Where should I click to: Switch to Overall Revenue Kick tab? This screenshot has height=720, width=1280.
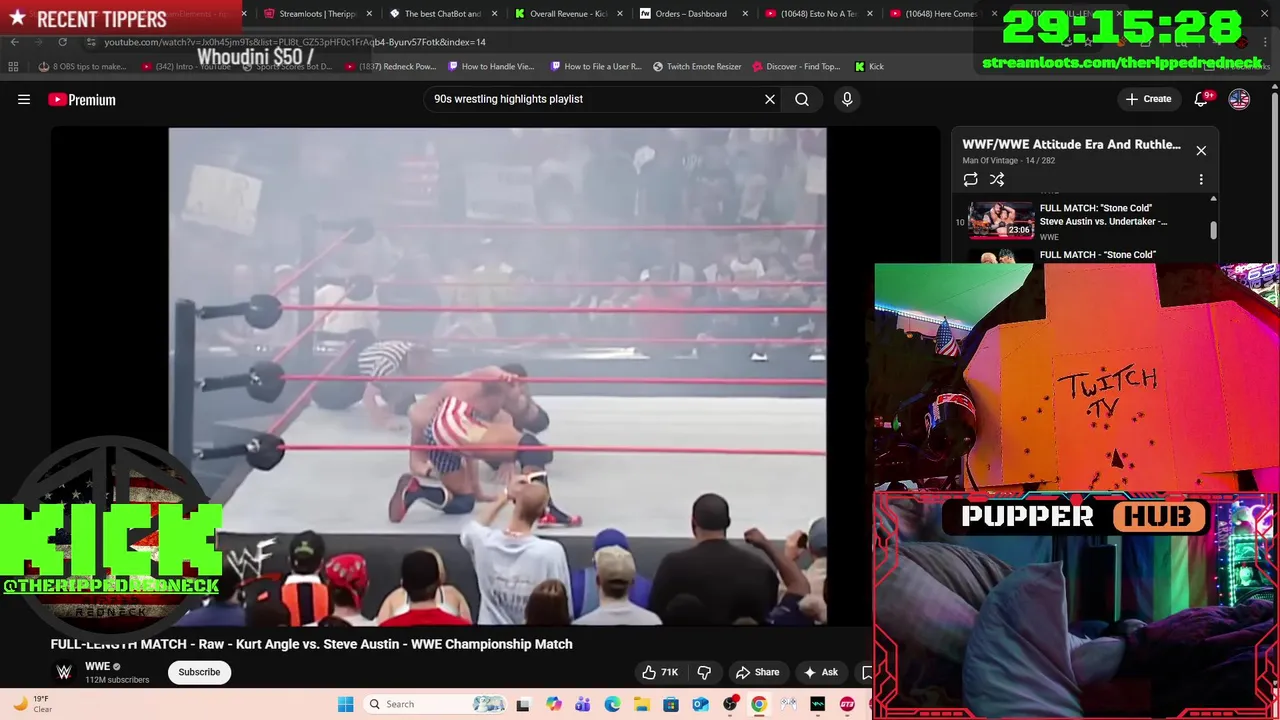coord(568,14)
